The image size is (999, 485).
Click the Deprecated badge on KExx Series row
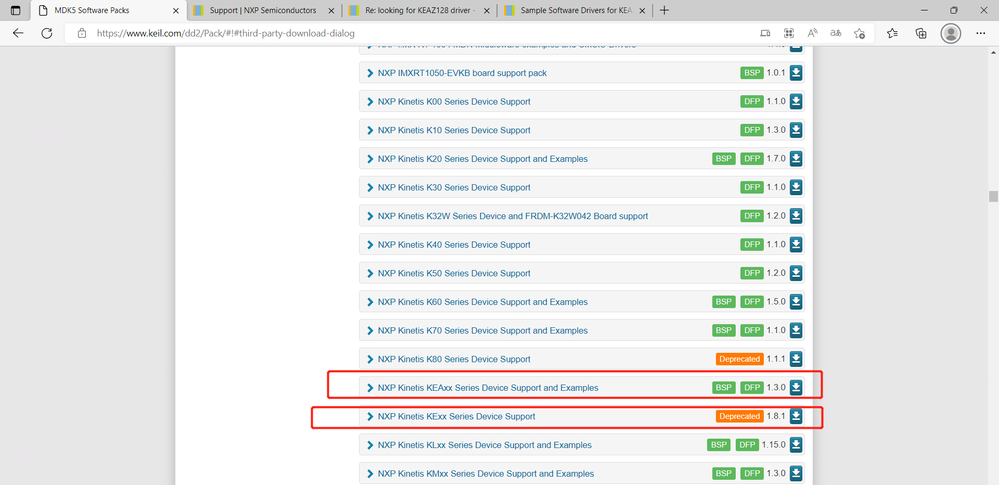click(740, 416)
